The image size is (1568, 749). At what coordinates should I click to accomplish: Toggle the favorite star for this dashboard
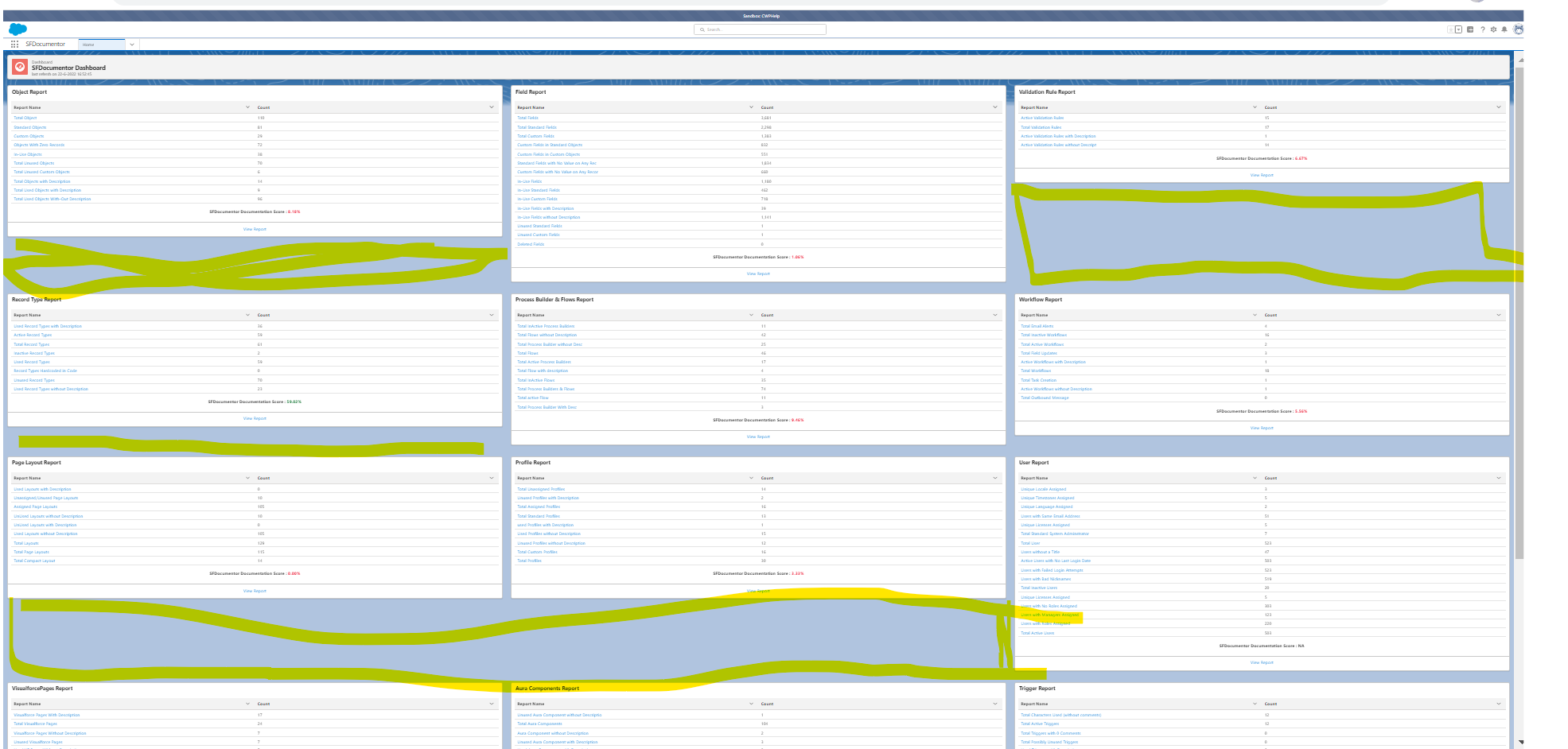[1449, 29]
